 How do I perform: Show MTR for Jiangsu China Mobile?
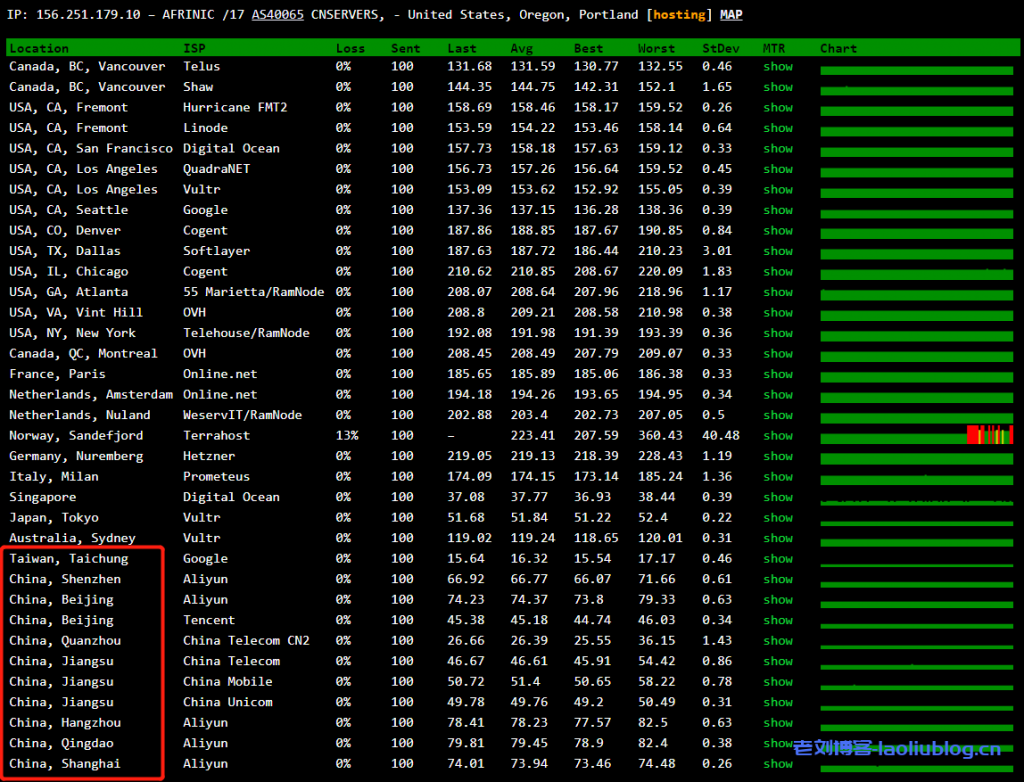777,682
